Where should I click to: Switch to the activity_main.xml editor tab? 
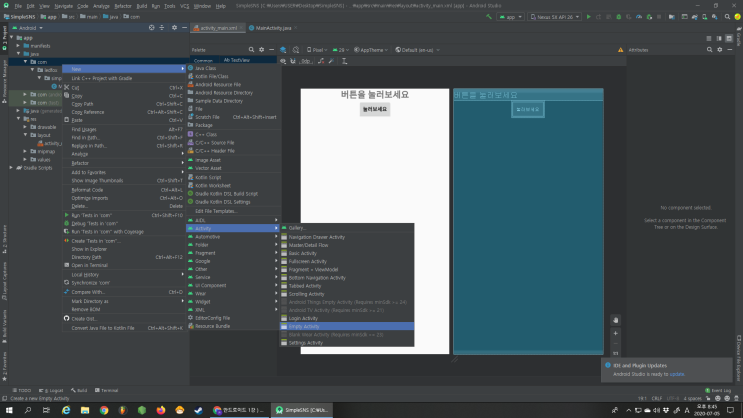pos(218,28)
